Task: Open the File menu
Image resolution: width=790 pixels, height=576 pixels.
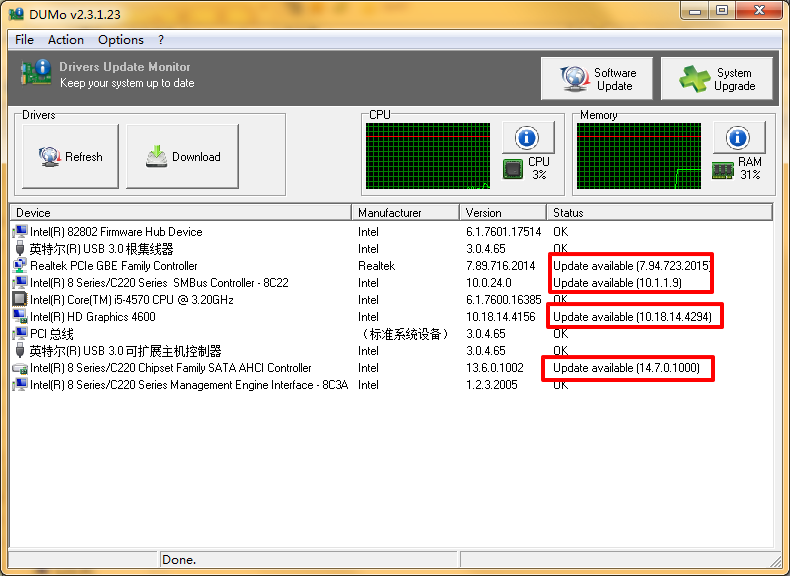Action: pos(24,40)
